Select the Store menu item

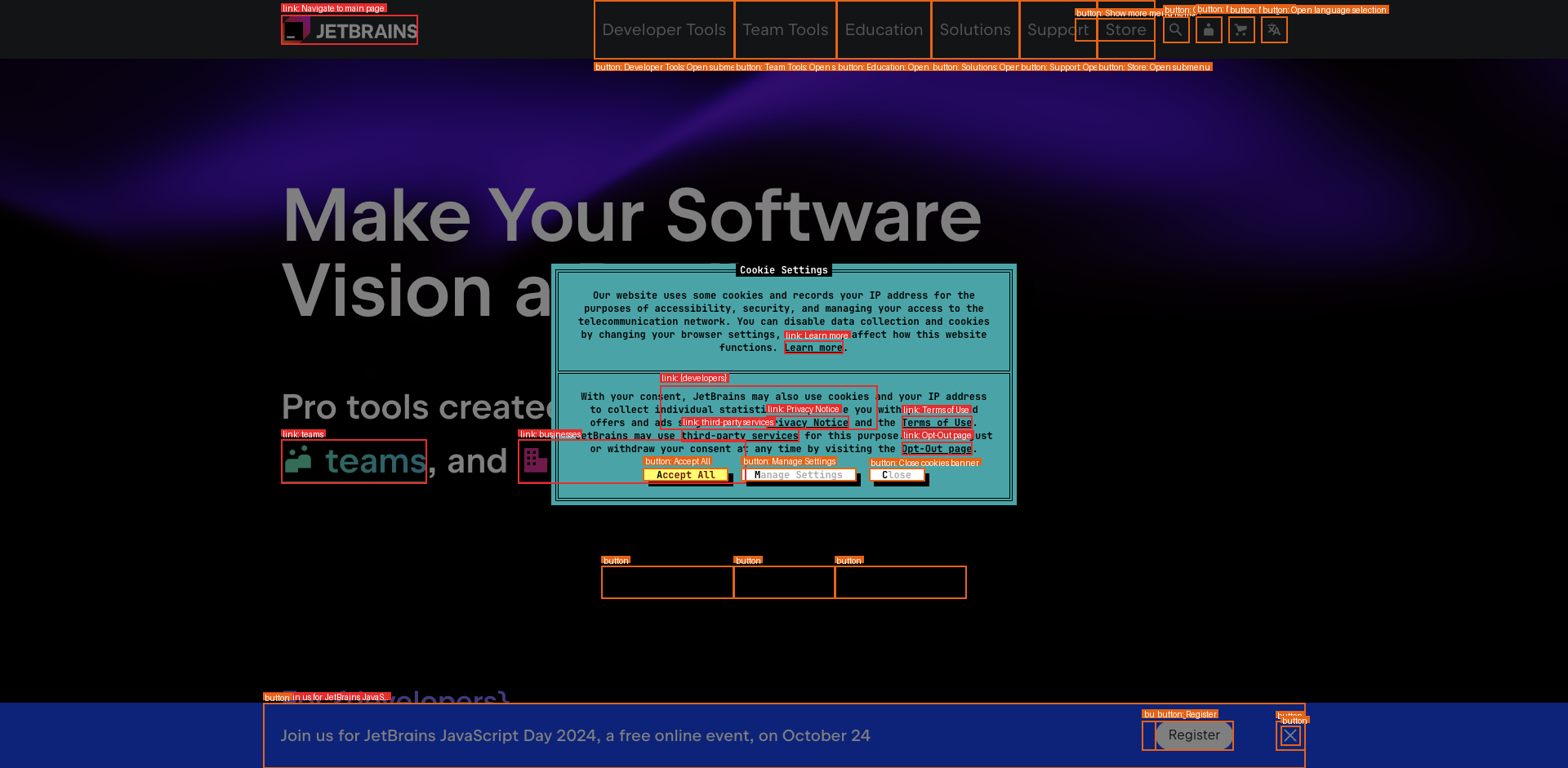coord(1125,30)
